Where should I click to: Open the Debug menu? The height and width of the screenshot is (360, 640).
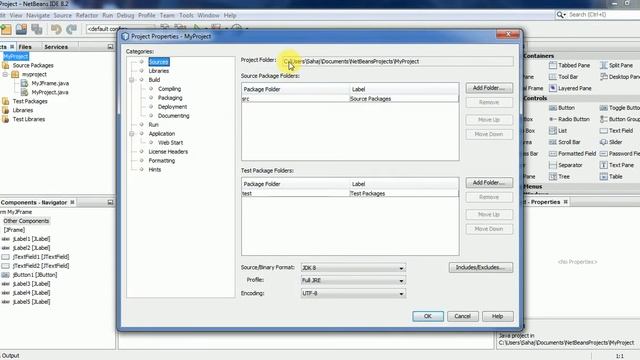click(x=125, y=16)
